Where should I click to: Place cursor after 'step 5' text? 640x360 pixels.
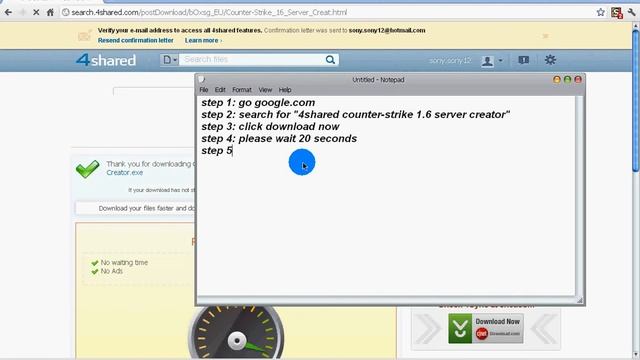pyautogui.click(x=233, y=151)
